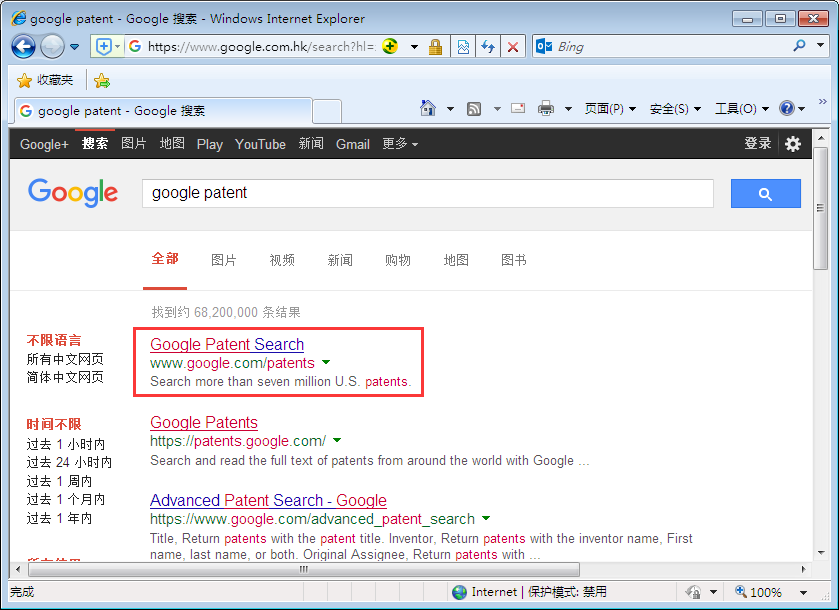Click the horizontal scrollbar thumb

(303, 569)
